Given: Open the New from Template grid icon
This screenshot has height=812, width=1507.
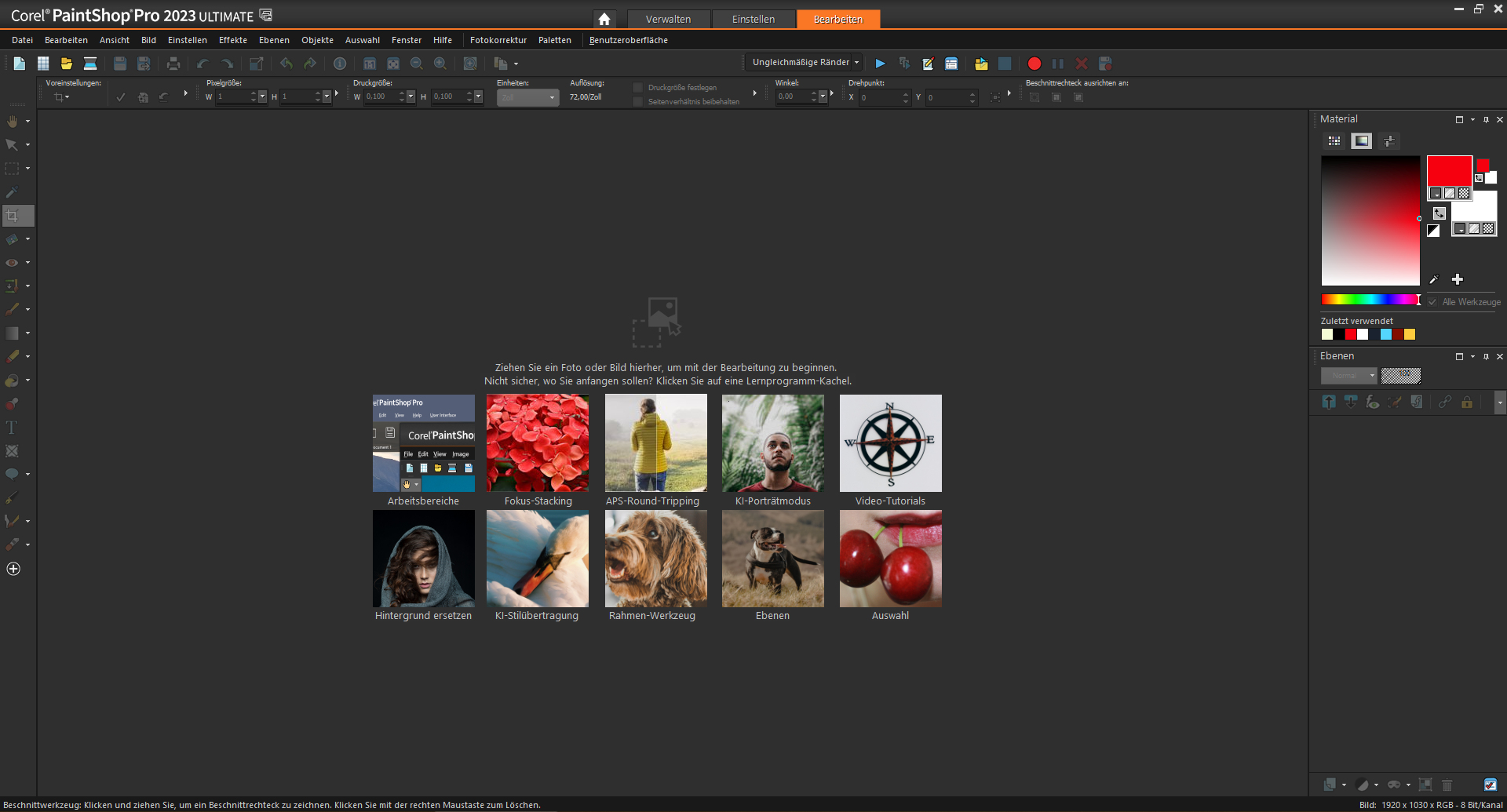Looking at the screenshot, I should click(x=43, y=64).
